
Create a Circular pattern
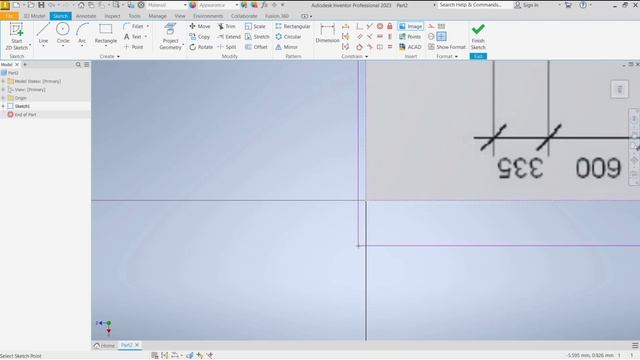288,37
